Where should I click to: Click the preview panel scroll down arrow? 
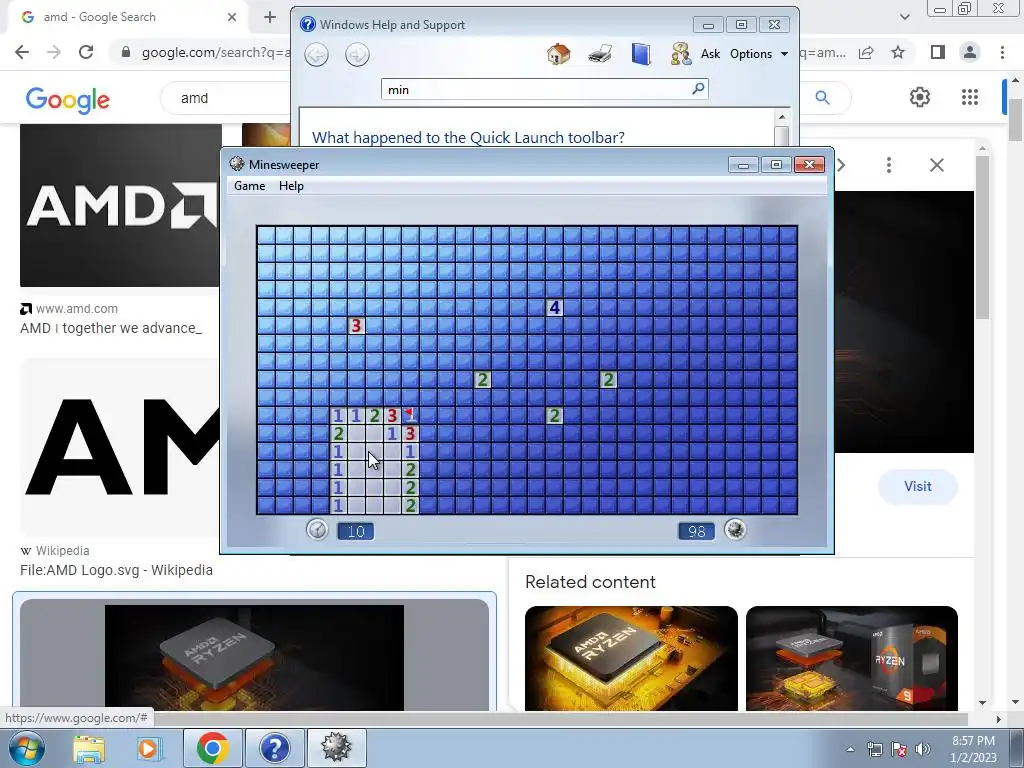click(982, 703)
